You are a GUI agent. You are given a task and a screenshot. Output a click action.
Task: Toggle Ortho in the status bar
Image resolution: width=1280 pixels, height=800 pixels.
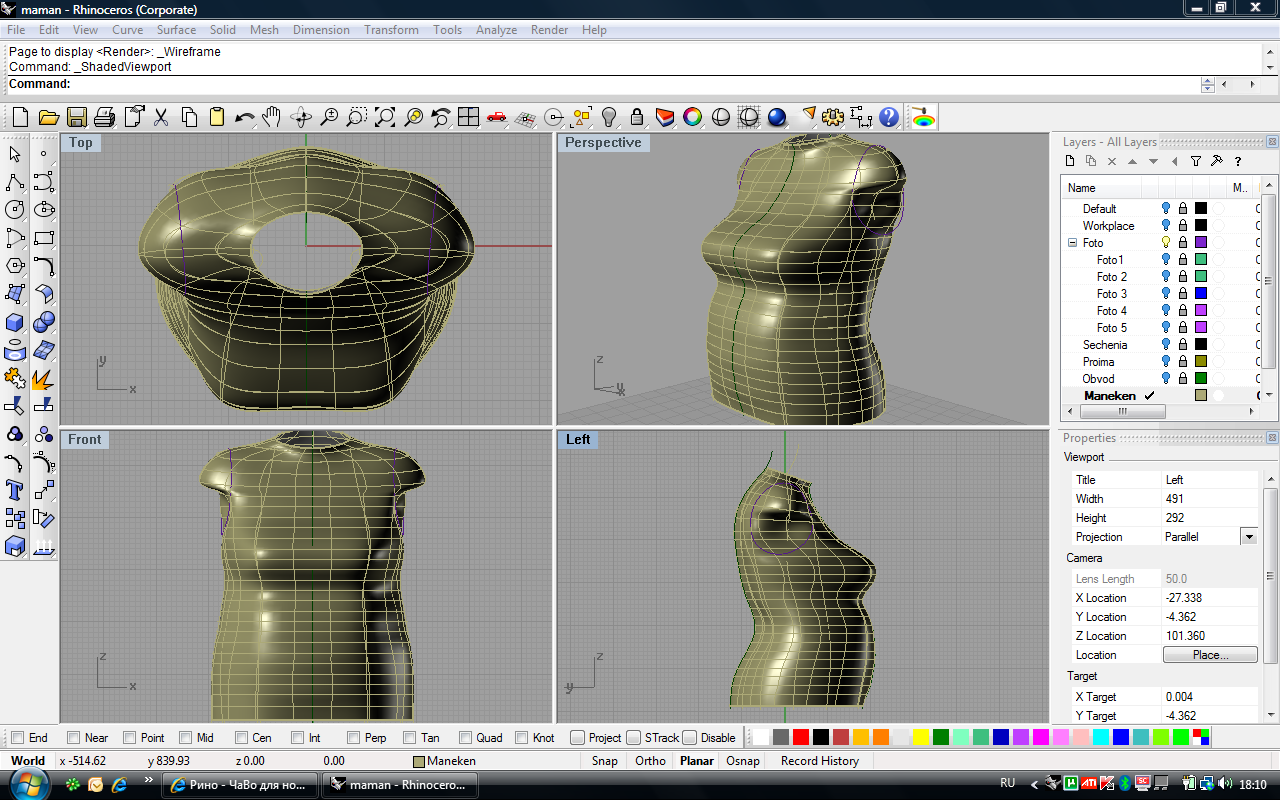pyautogui.click(x=650, y=761)
